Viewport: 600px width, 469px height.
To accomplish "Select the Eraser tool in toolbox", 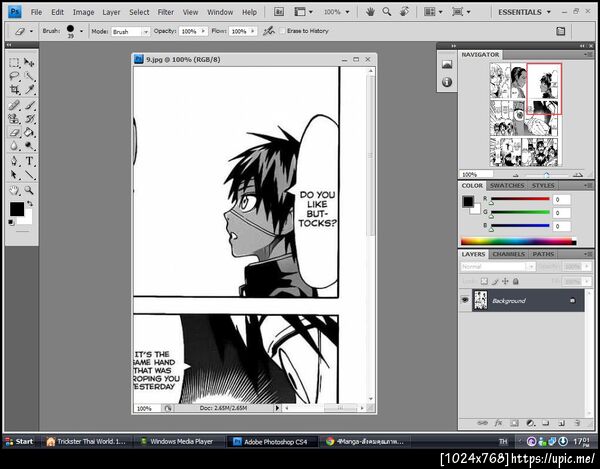I will pos(14,133).
